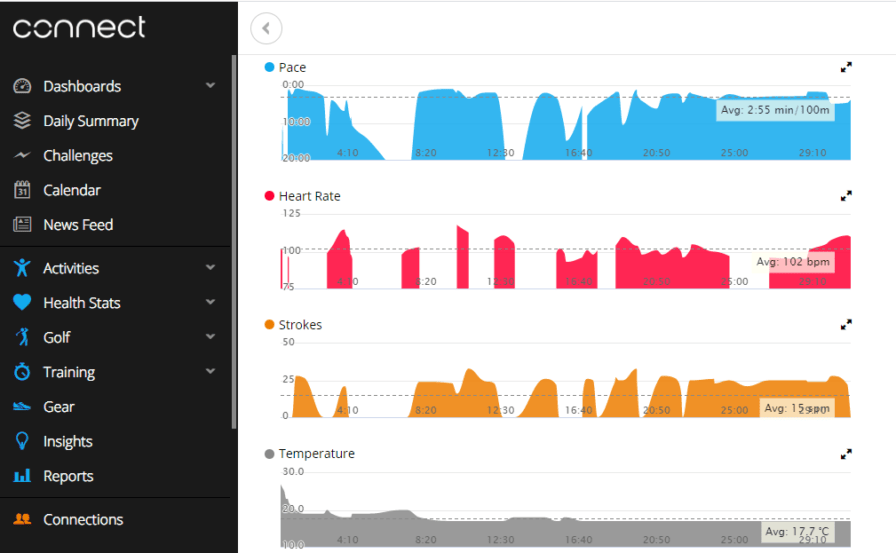Open the Challenges menu item
The height and width of the screenshot is (553, 896).
[x=77, y=156]
